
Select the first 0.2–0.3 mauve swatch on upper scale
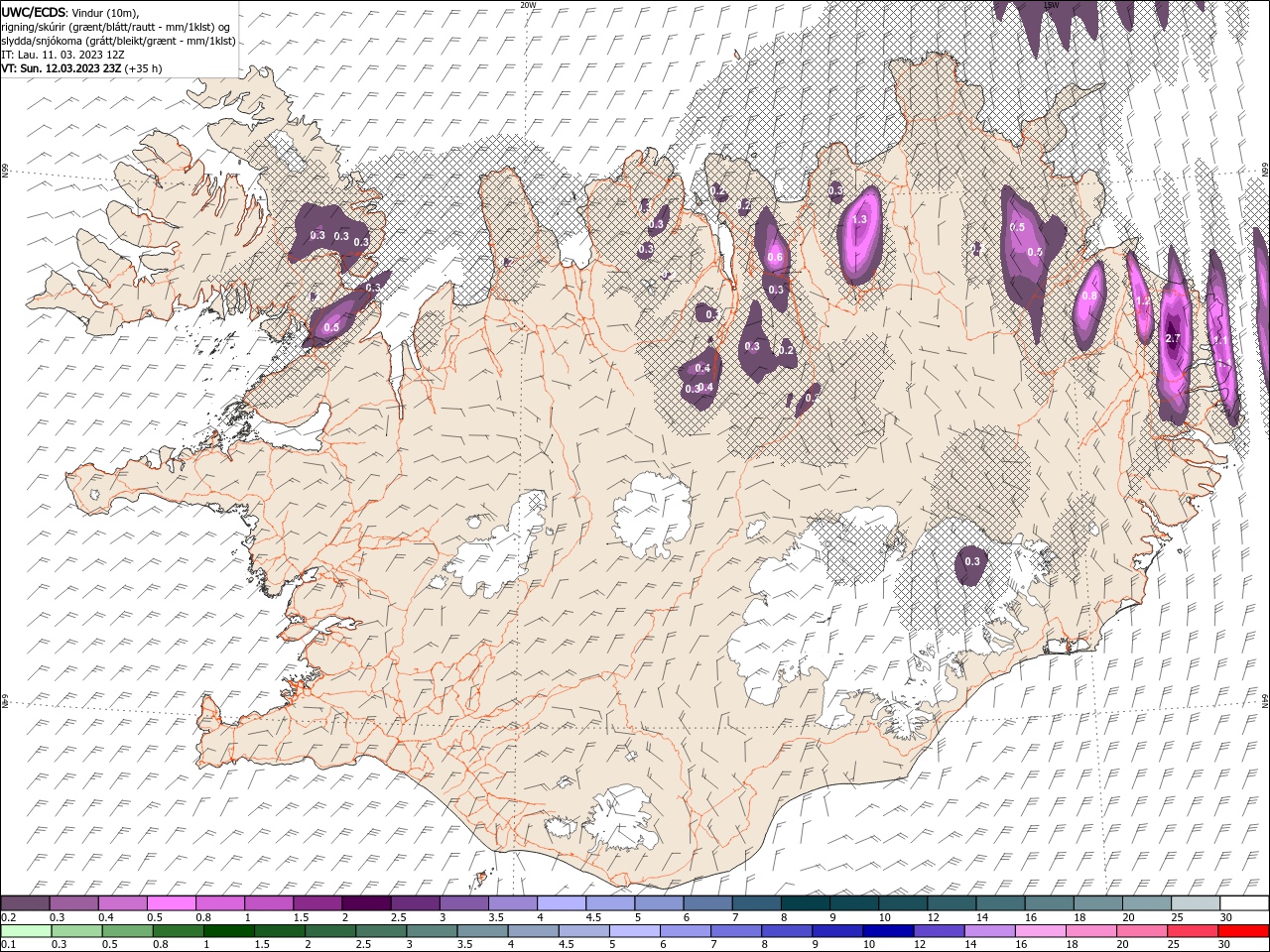pyautogui.click(x=25, y=903)
